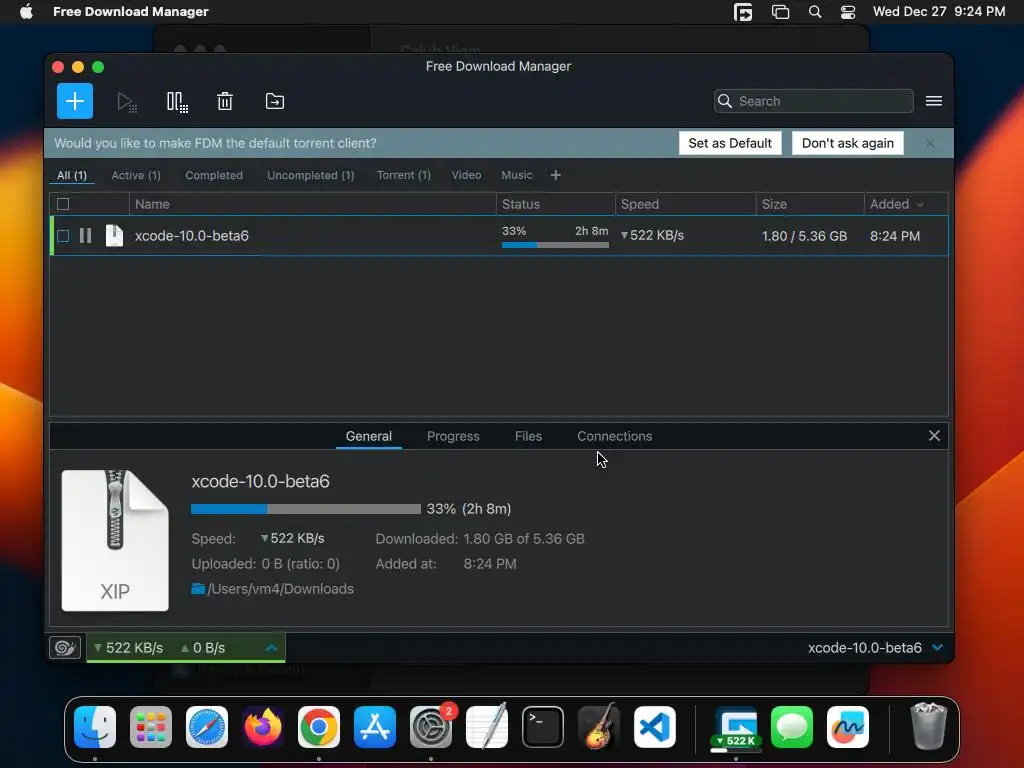Start selected downloads using the play icon
Image resolution: width=1024 pixels, height=768 pixels.
pos(127,102)
